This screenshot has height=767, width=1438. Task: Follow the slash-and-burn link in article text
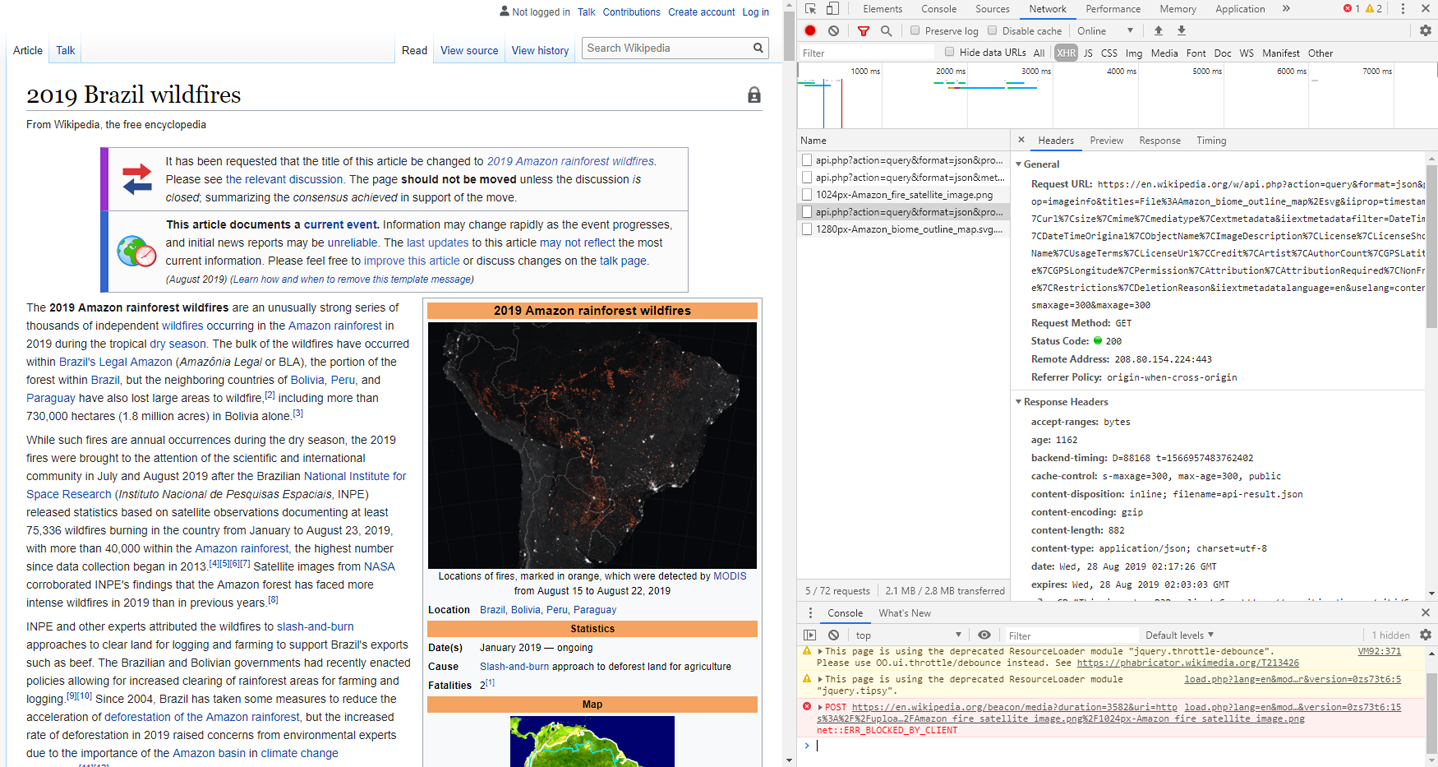[315, 627]
